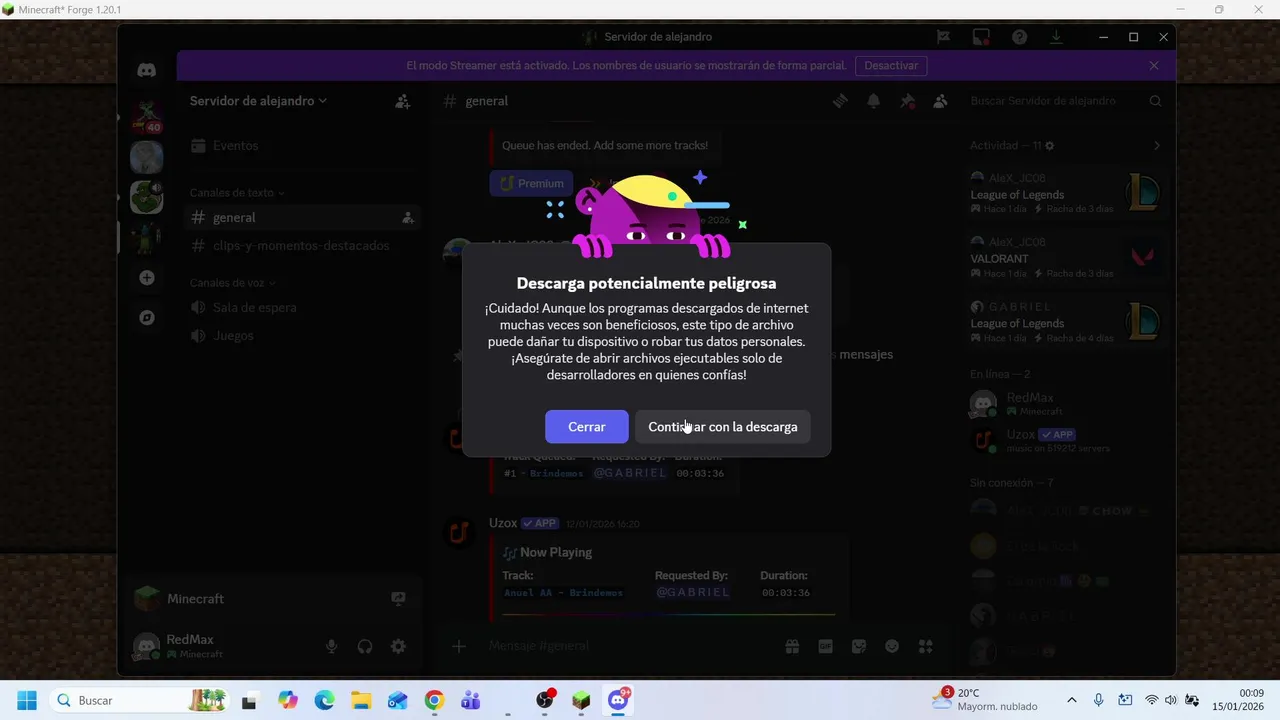Click the Discord inbox flag icon in title bar
This screenshot has height=720, width=1280.
943,37
